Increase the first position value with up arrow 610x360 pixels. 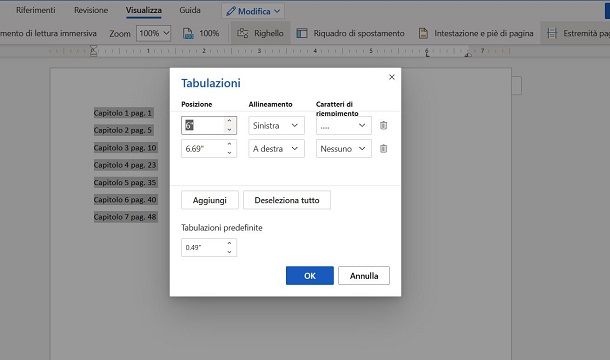tap(230, 121)
